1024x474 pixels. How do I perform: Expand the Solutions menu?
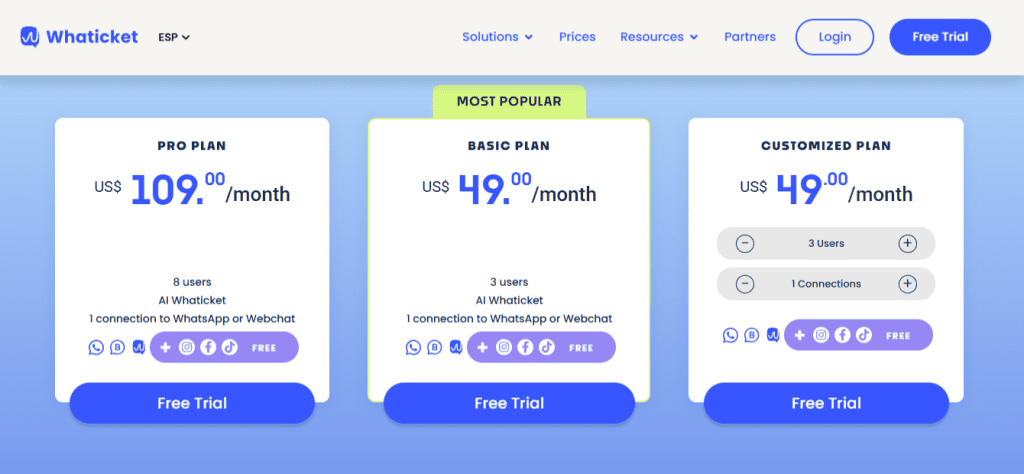497,37
